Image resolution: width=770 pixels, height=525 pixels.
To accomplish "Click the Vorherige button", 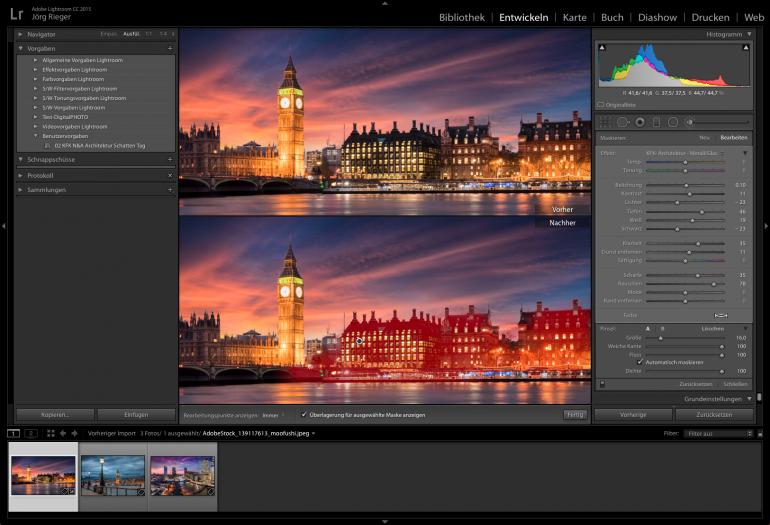I will (x=633, y=415).
